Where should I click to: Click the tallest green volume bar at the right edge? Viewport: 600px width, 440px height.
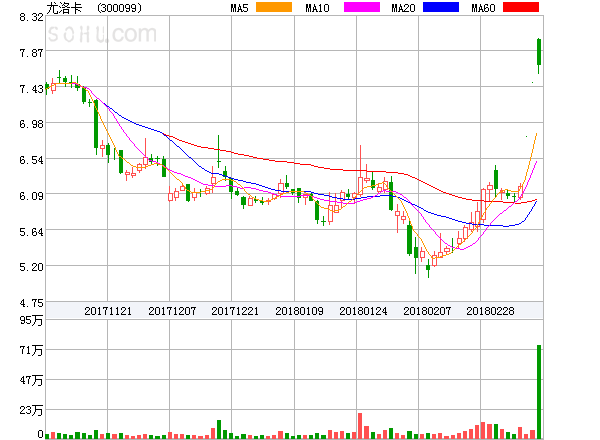[x=539, y=392]
